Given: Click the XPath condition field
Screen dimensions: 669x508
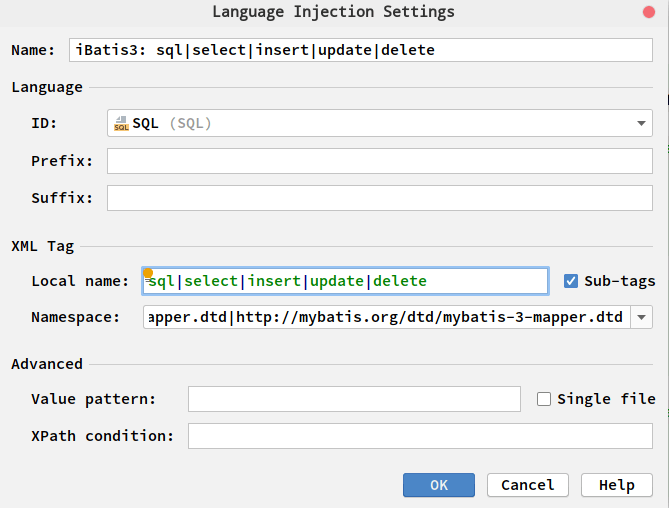Looking at the screenshot, I should [x=420, y=436].
